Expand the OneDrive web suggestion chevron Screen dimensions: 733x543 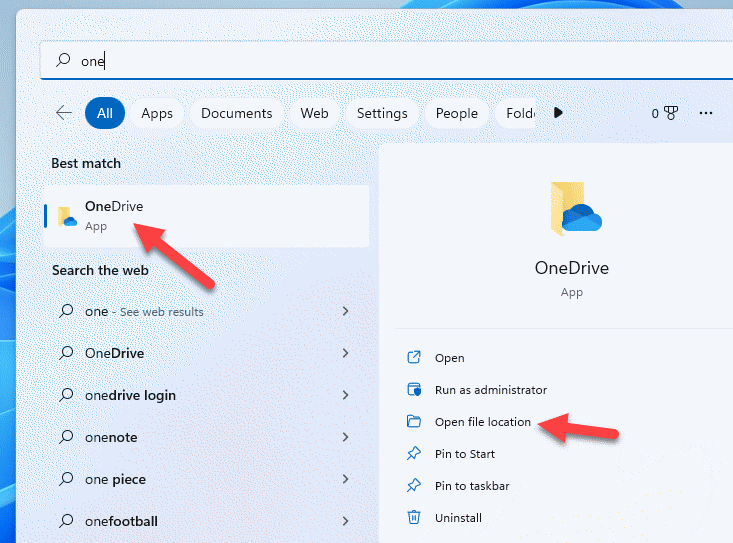coord(345,353)
